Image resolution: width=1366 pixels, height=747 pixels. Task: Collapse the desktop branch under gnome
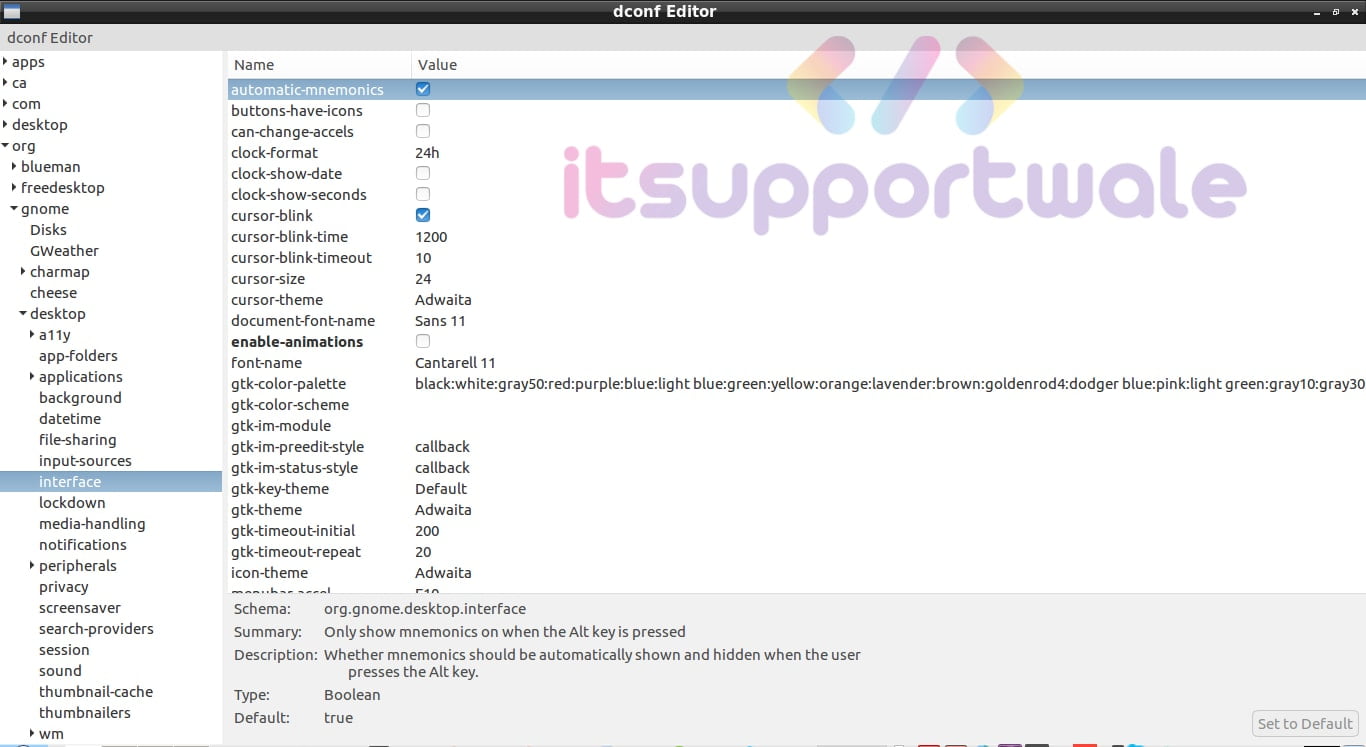(21, 313)
